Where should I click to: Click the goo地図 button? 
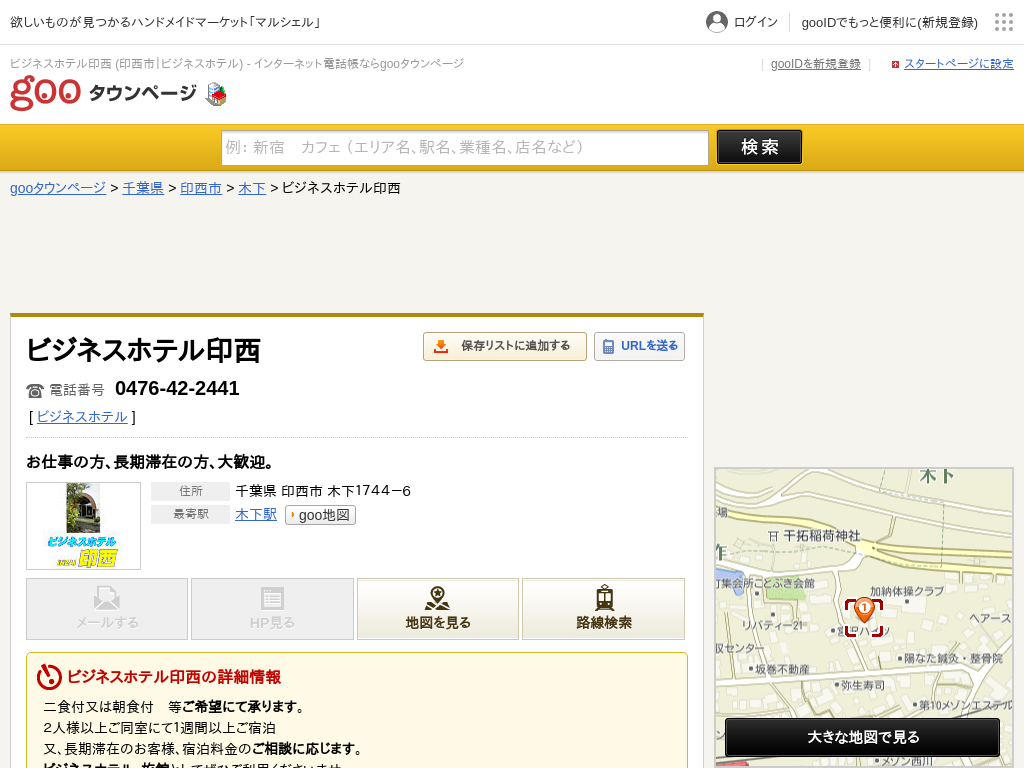click(x=321, y=515)
